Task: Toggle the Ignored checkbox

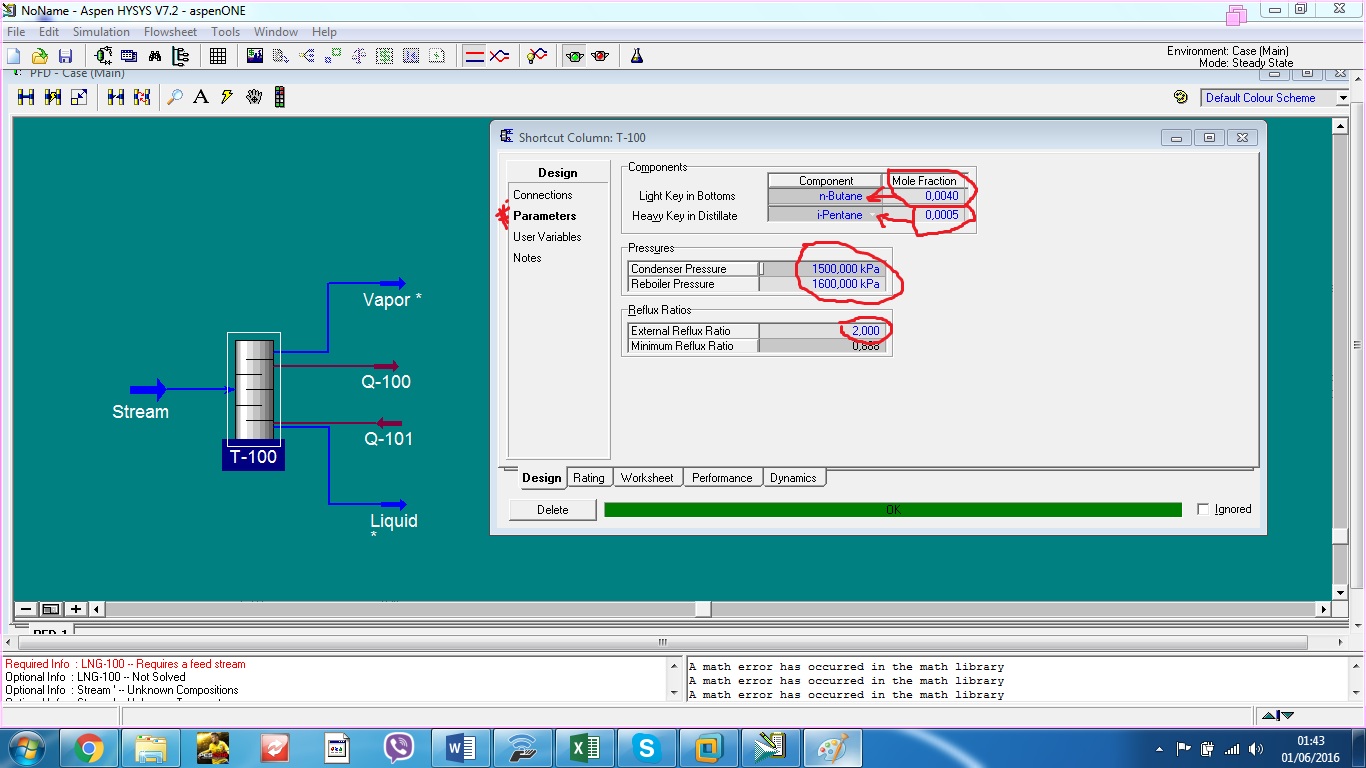Action: tap(1203, 509)
